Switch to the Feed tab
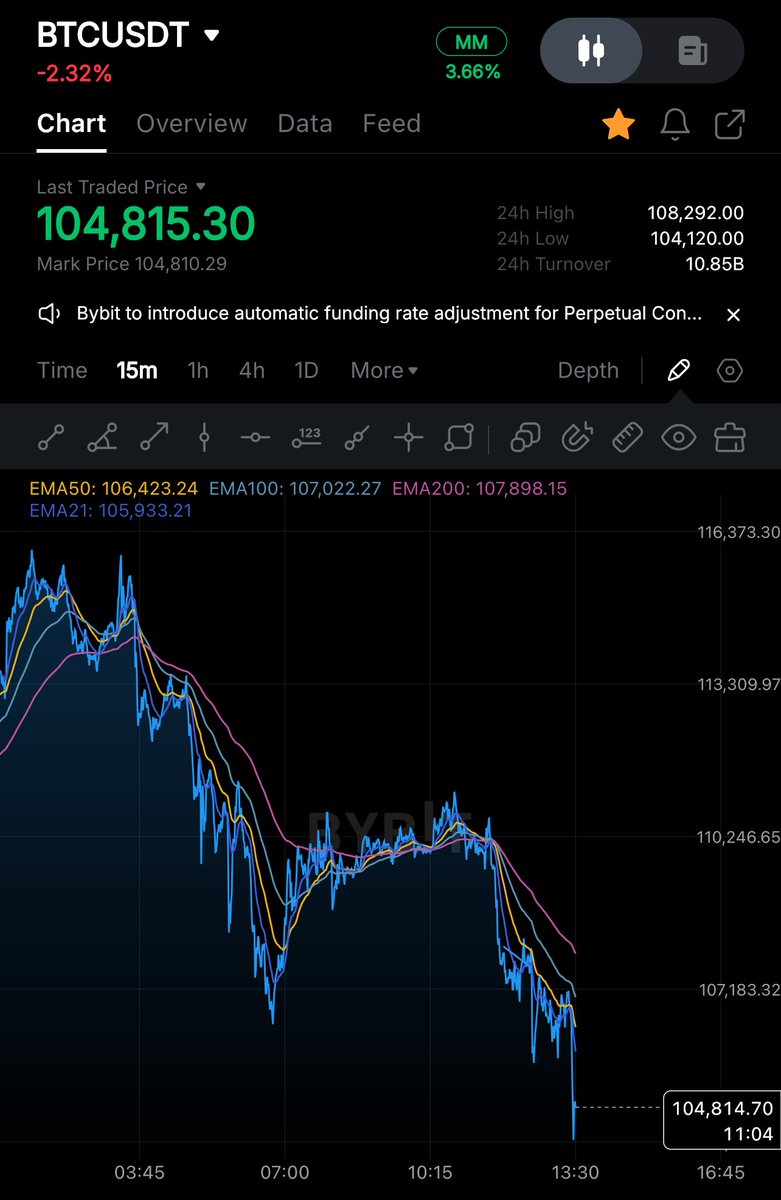 pyautogui.click(x=391, y=124)
